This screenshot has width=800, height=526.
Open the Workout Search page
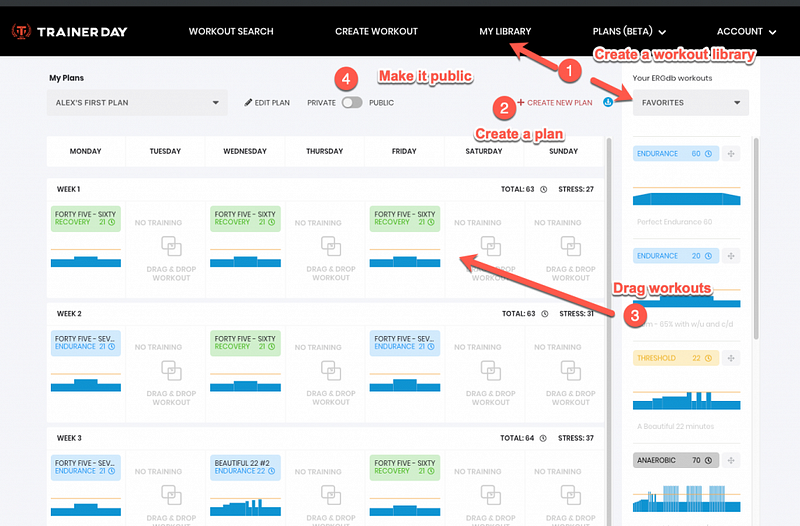pyautogui.click(x=231, y=32)
